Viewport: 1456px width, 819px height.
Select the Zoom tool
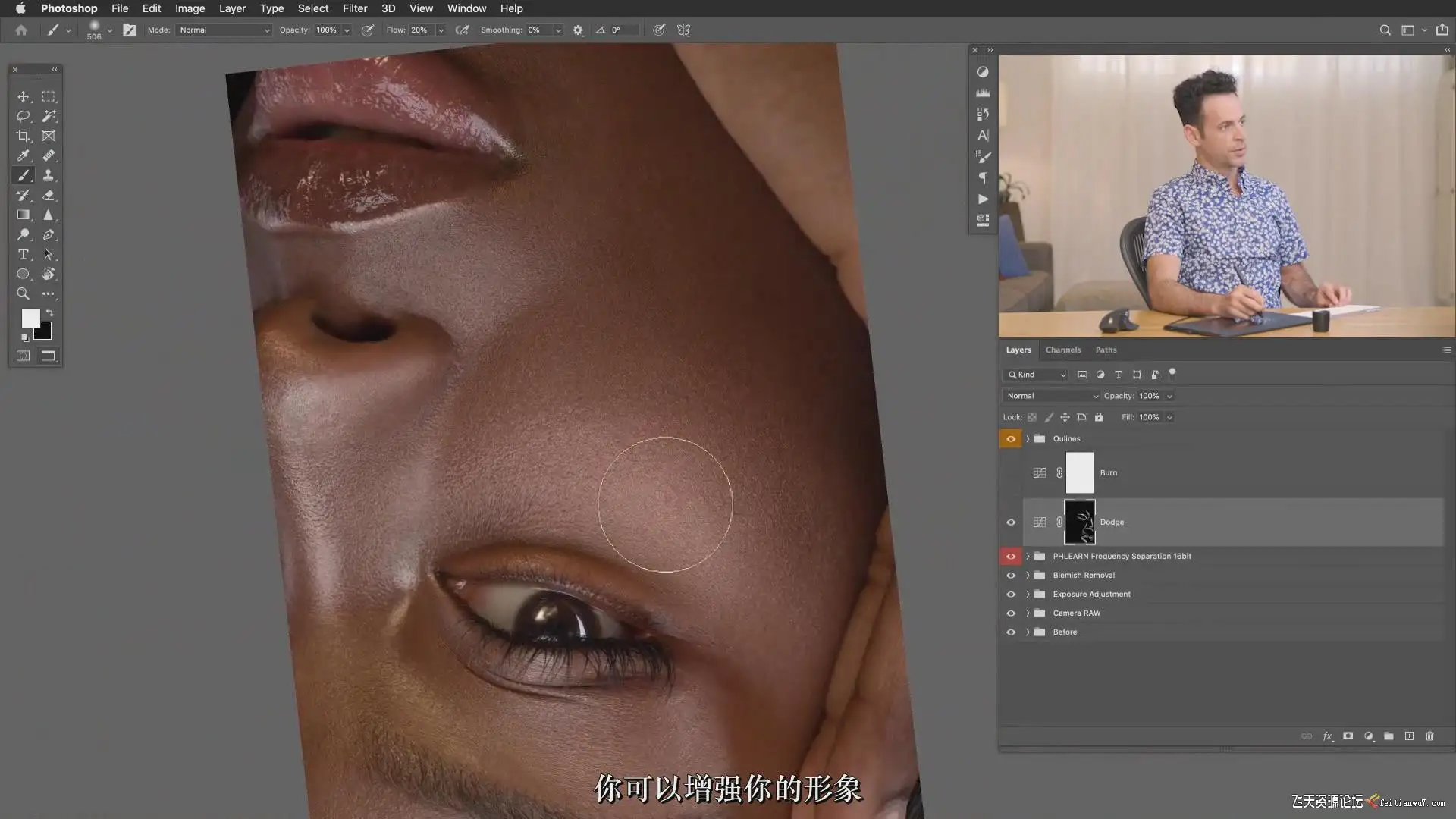[23, 293]
